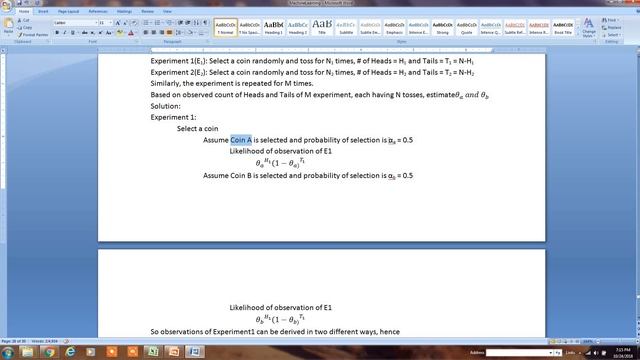Apply the Strong style

442,28
